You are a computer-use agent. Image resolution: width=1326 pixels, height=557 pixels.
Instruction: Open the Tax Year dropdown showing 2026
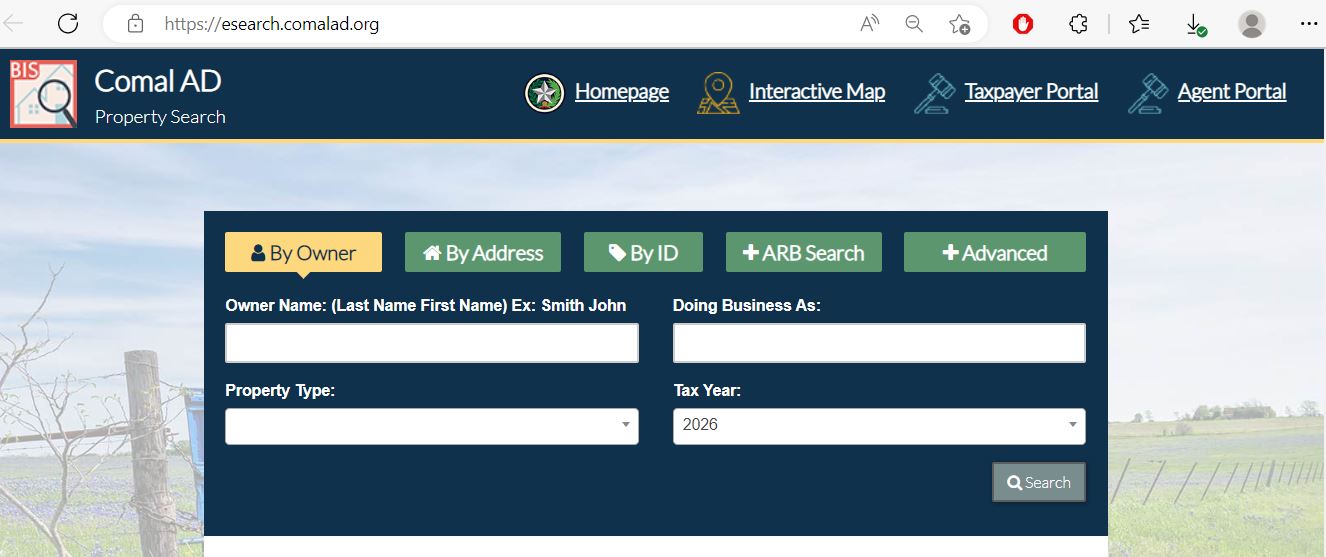pyautogui.click(x=878, y=426)
